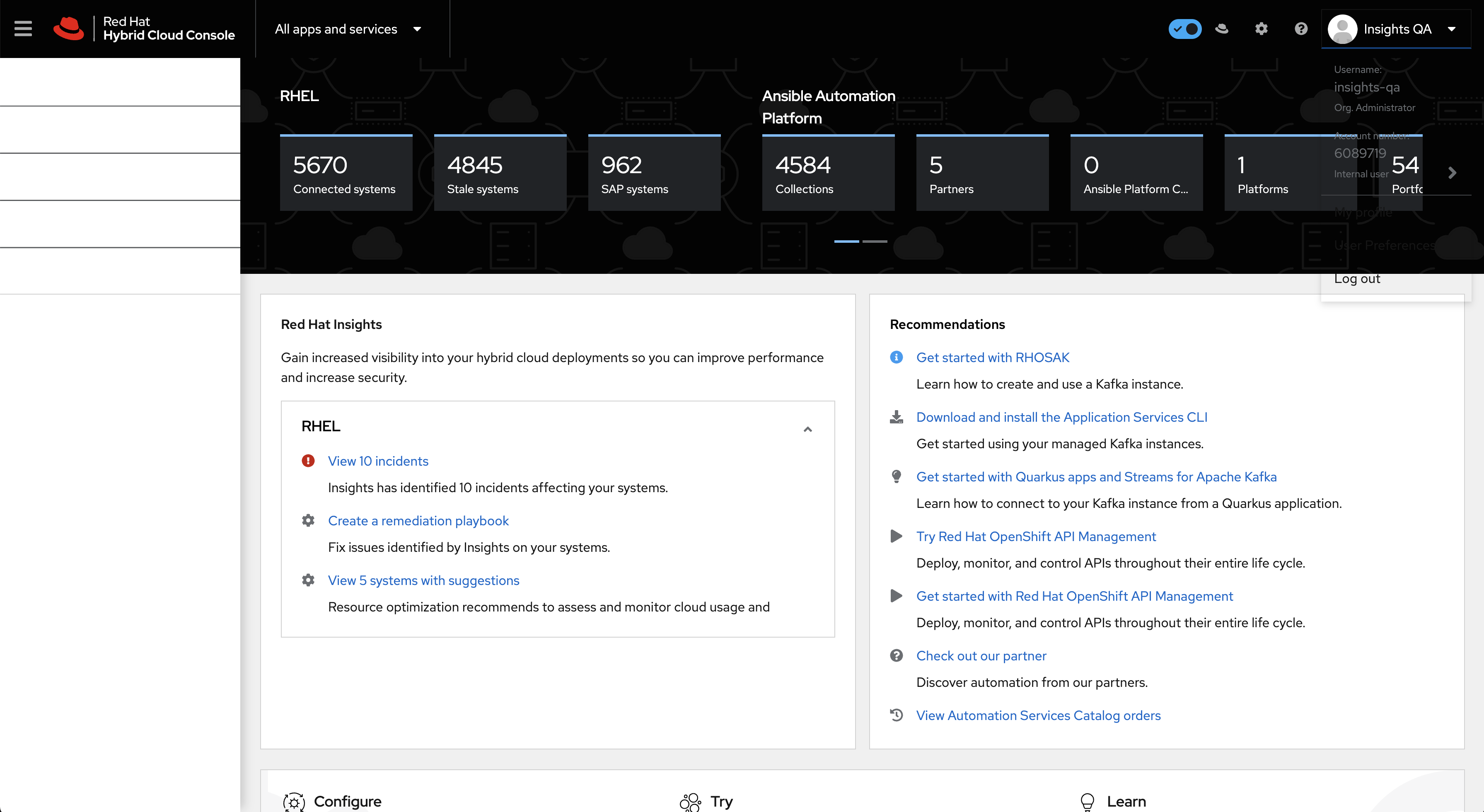This screenshot has height=812, width=1484.
Task: Open Get started with RHOSAK link
Action: [993, 357]
